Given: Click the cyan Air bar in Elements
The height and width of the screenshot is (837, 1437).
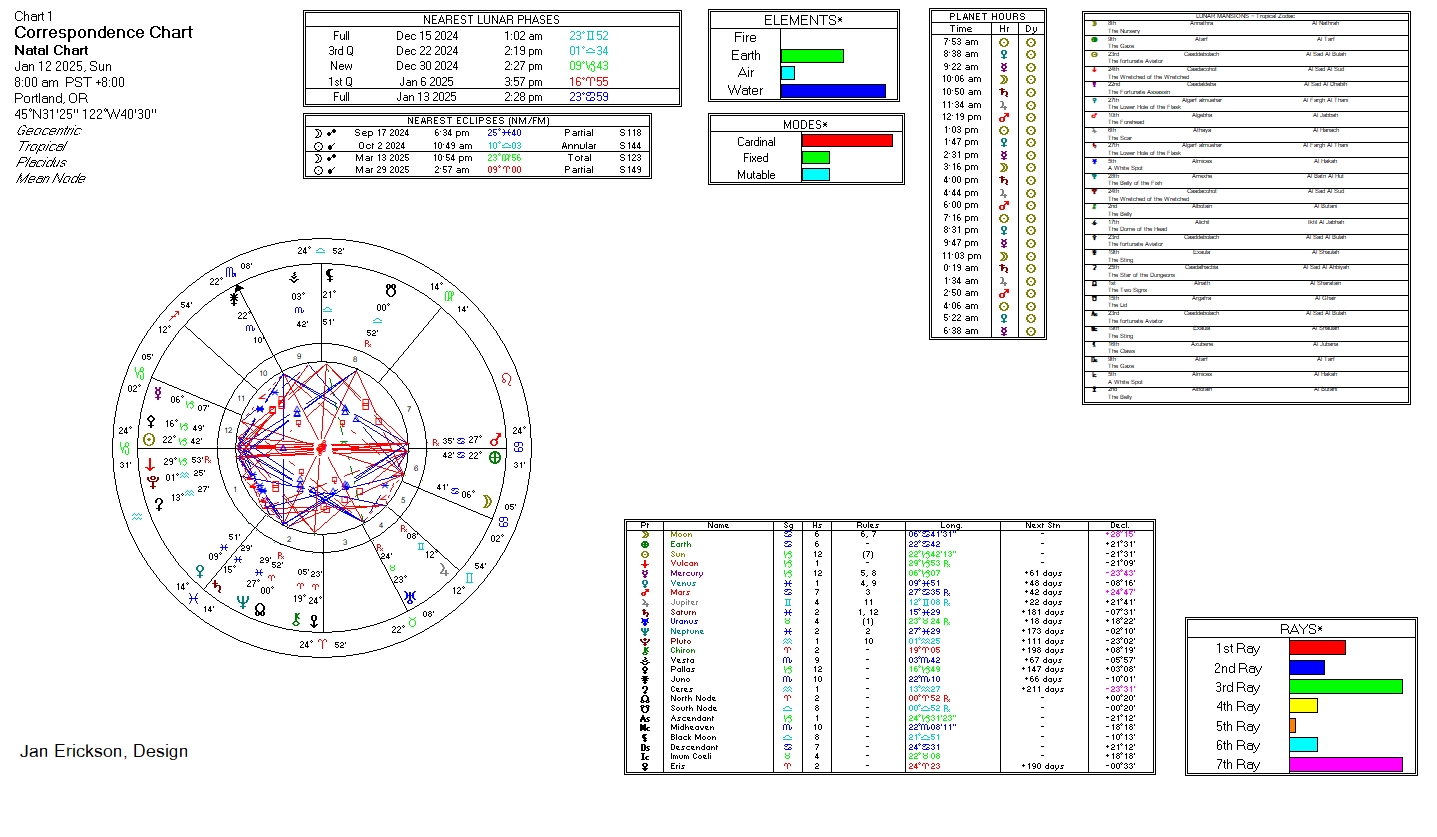Looking at the screenshot, I should (x=788, y=73).
